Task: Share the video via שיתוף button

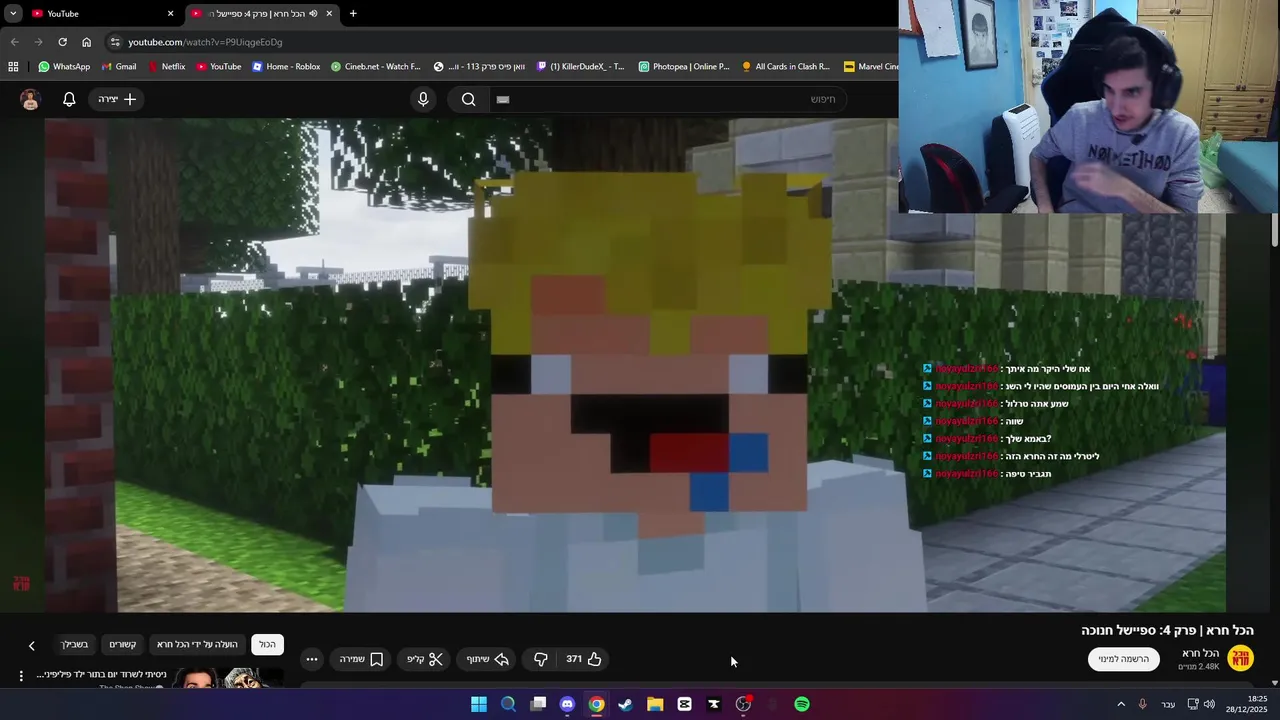Action: point(487,659)
